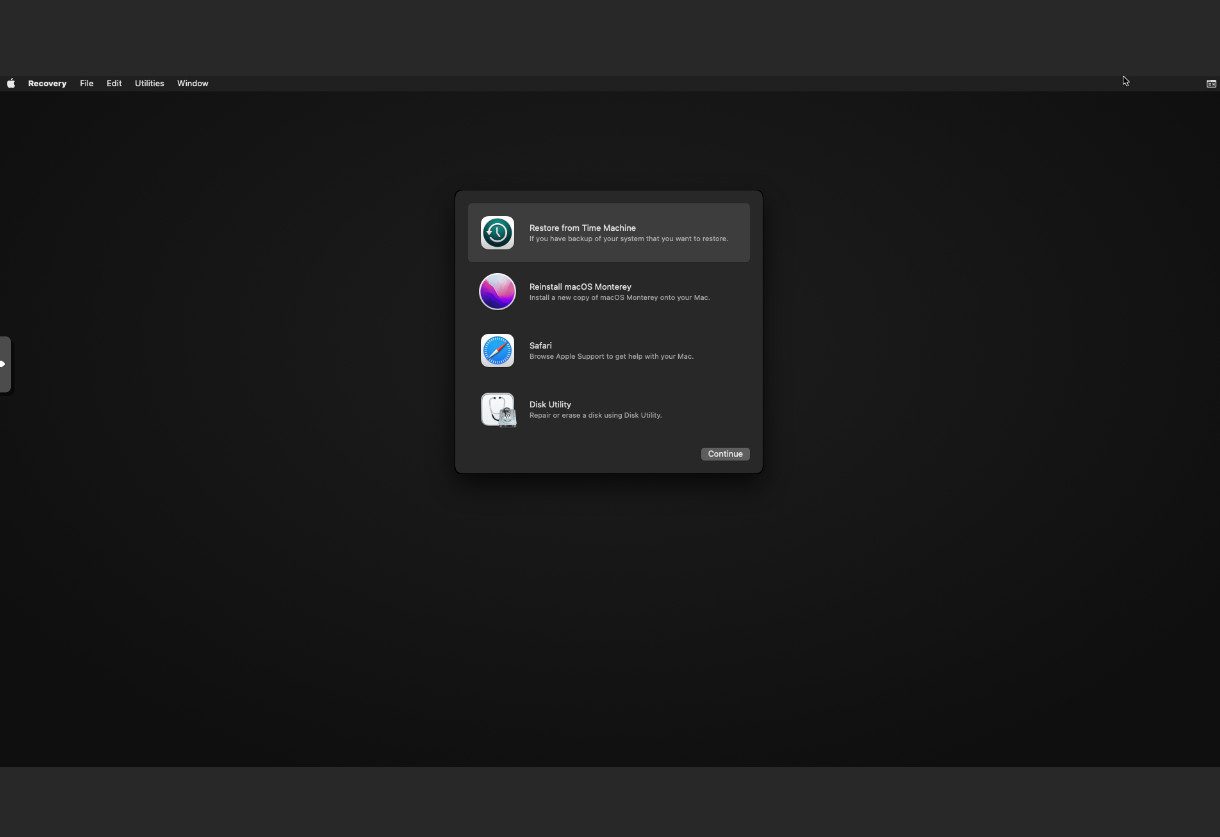Open the Apple logo menu
The width and height of the screenshot is (1220, 837).
(x=11, y=84)
